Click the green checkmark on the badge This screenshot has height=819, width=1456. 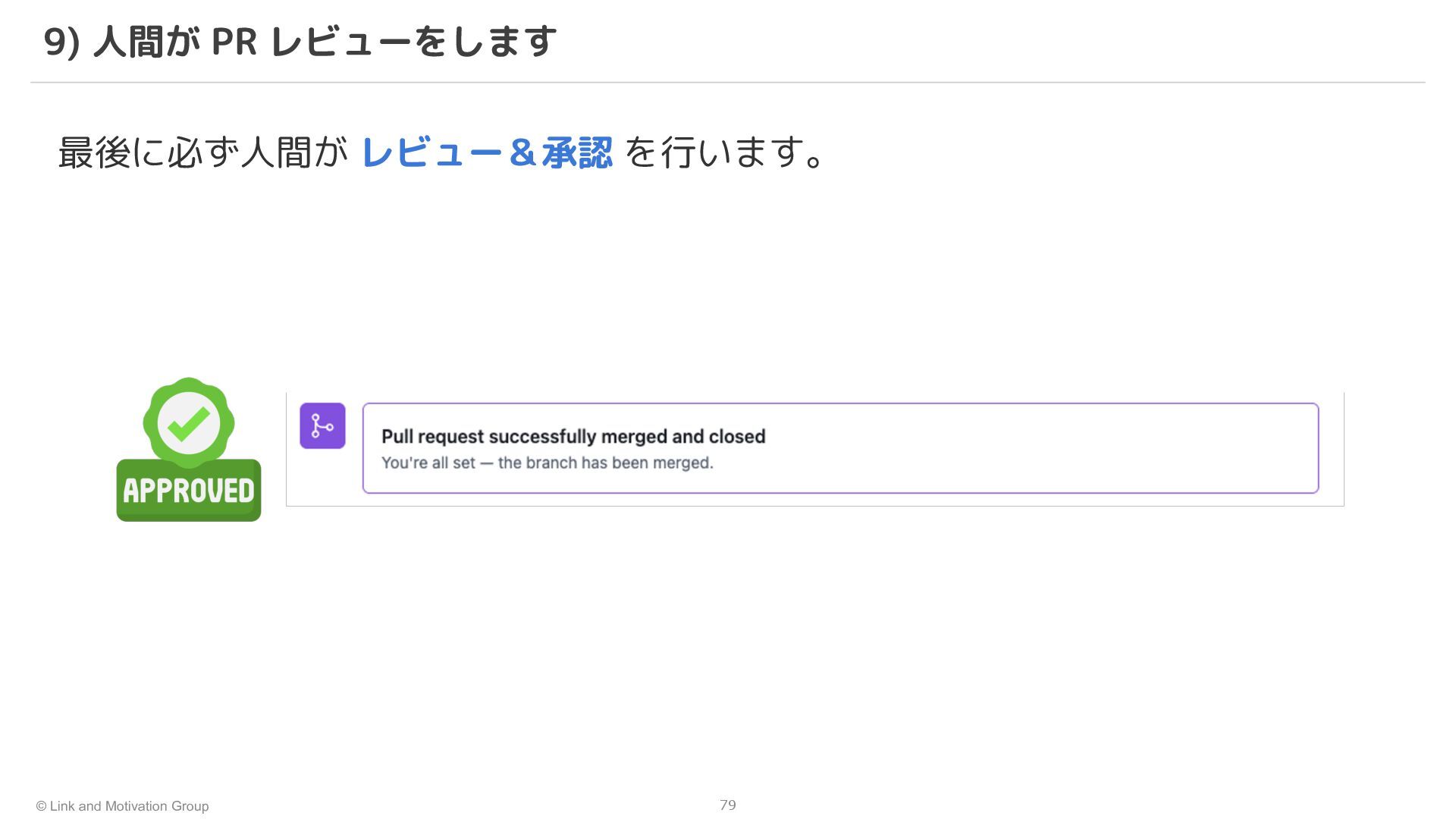coord(189,423)
